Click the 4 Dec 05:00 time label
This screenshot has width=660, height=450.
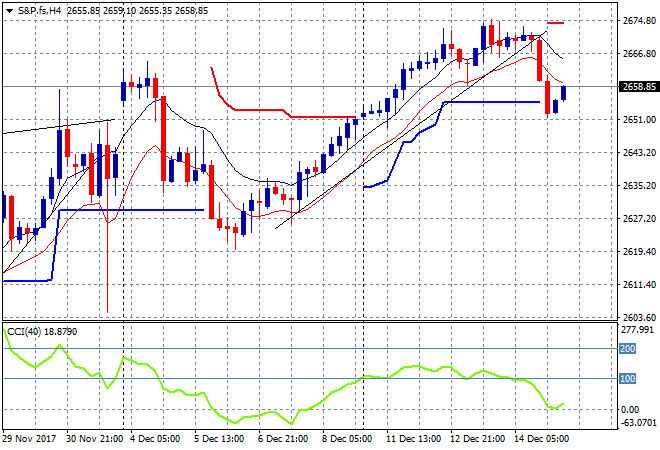[155, 439]
